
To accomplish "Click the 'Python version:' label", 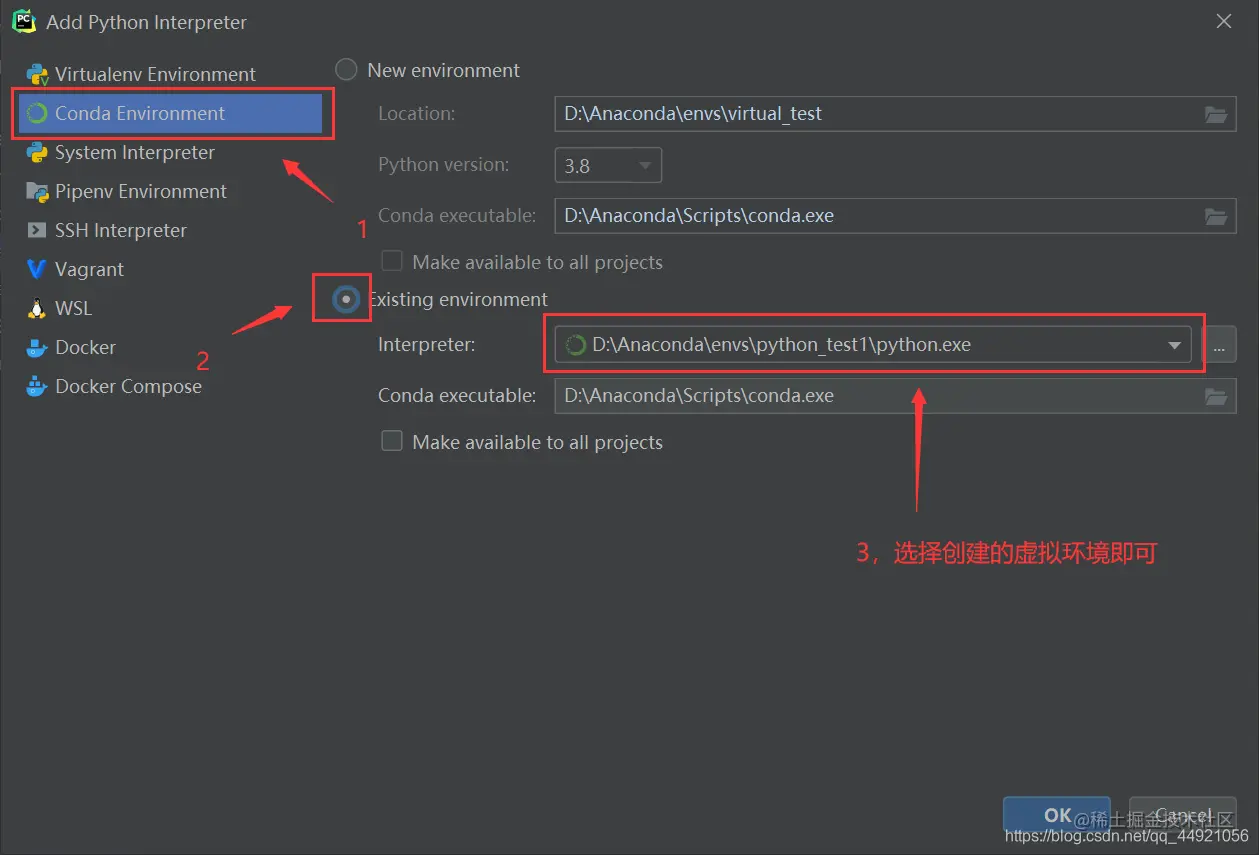I will (x=443, y=165).
